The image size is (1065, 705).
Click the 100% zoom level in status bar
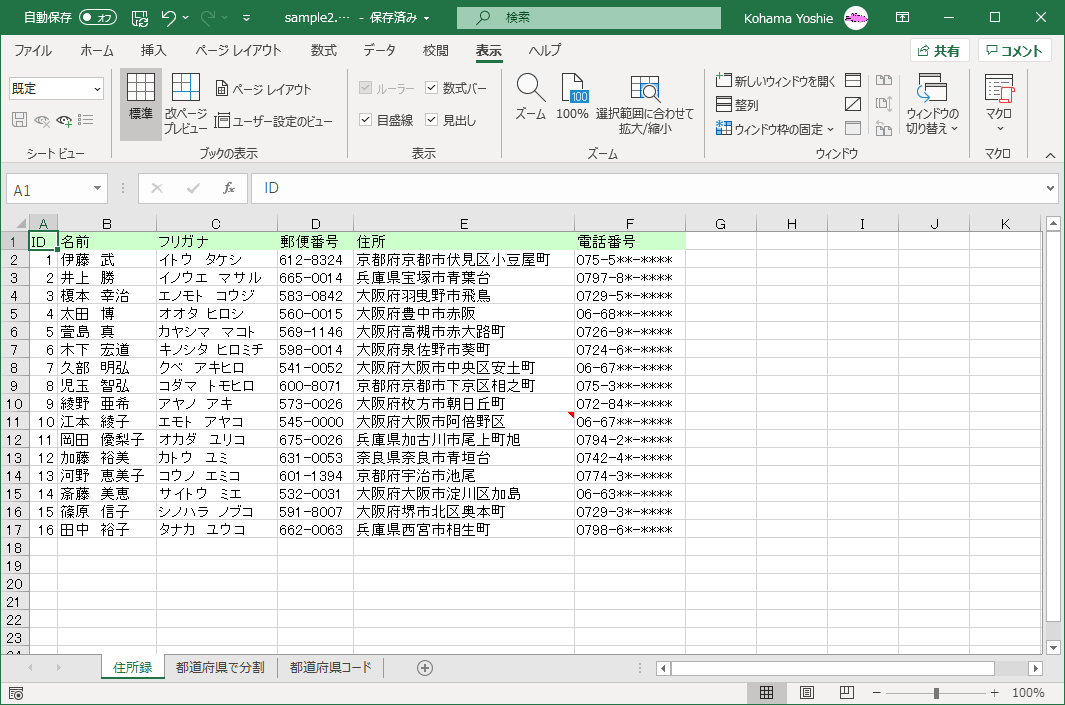(1028, 693)
